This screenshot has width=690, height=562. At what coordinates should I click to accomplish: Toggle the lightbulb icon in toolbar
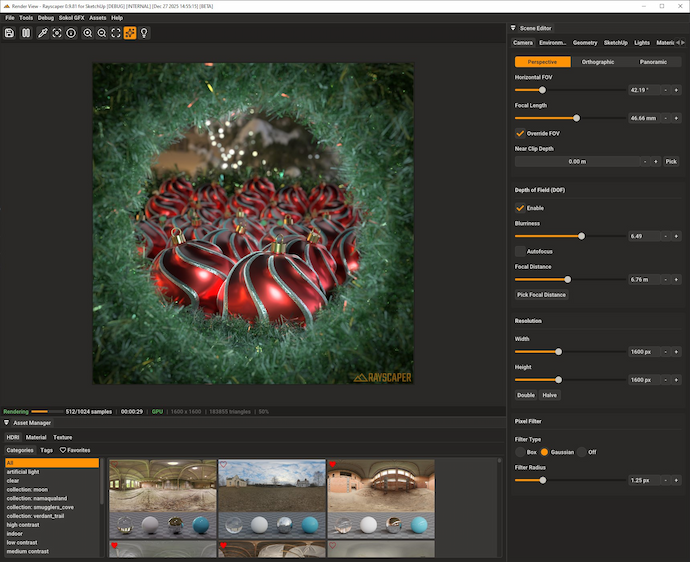144,33
